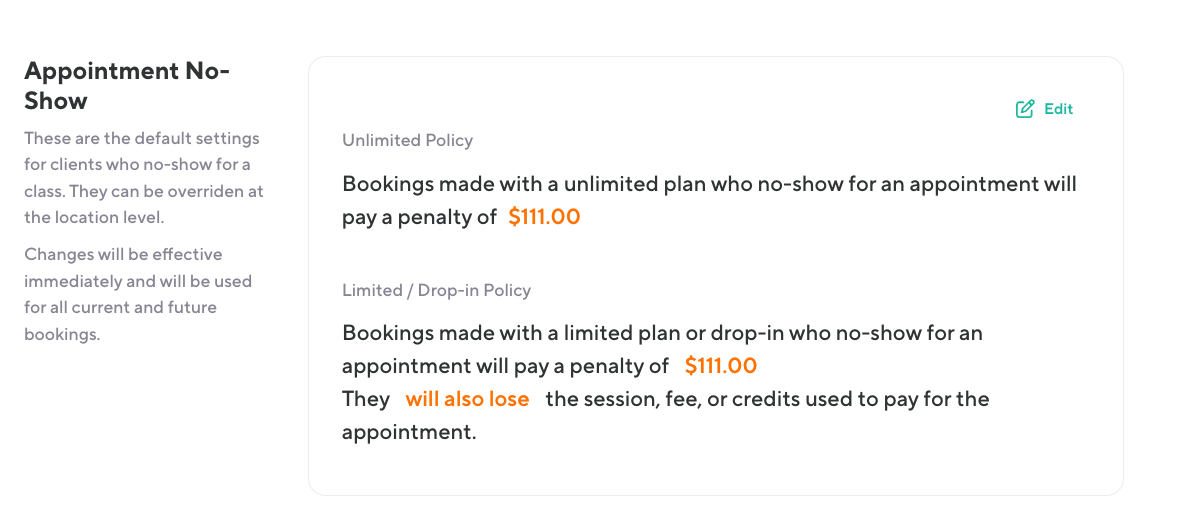1182x531 pixels.
Task: Click the "immediately and will be used" line
Action: click(x=138, y=281)
